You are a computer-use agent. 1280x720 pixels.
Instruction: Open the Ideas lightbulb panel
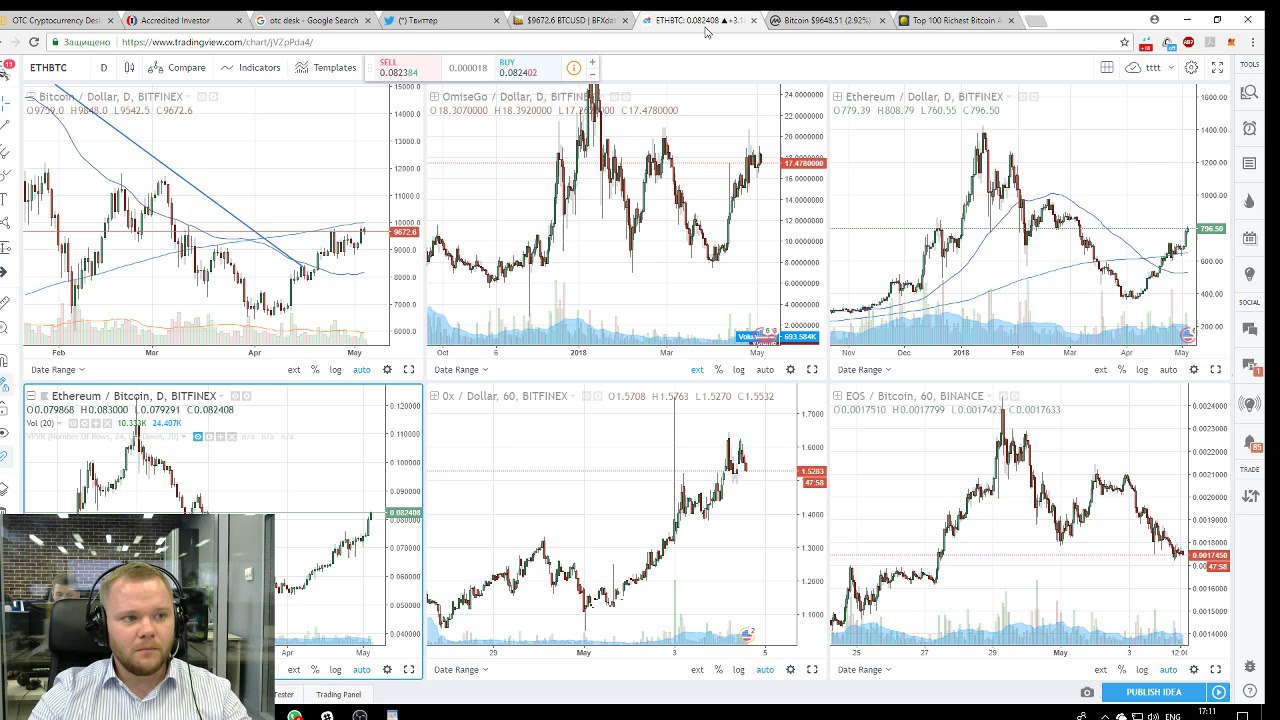(x=1249, y=274)
